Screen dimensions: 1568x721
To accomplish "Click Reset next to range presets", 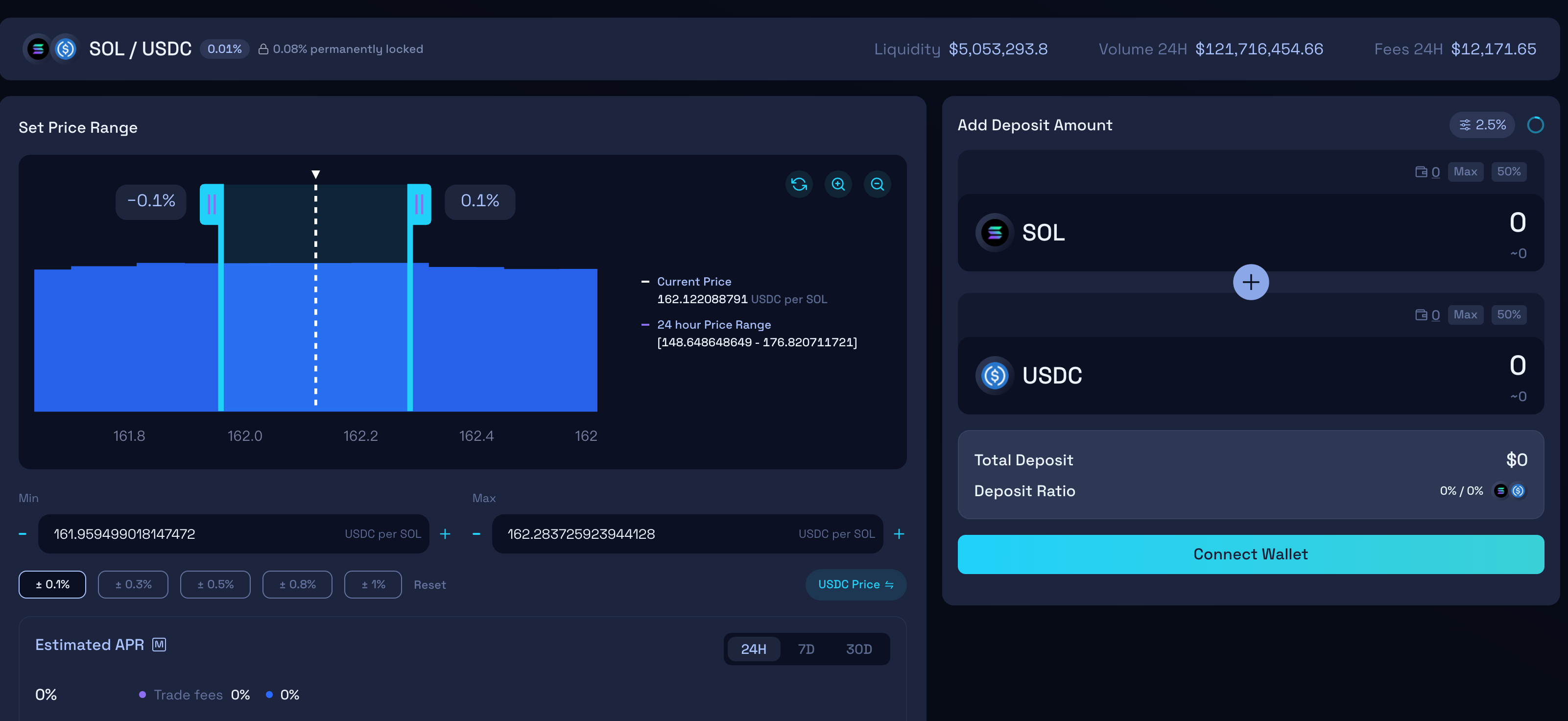I will pos(430,585).
